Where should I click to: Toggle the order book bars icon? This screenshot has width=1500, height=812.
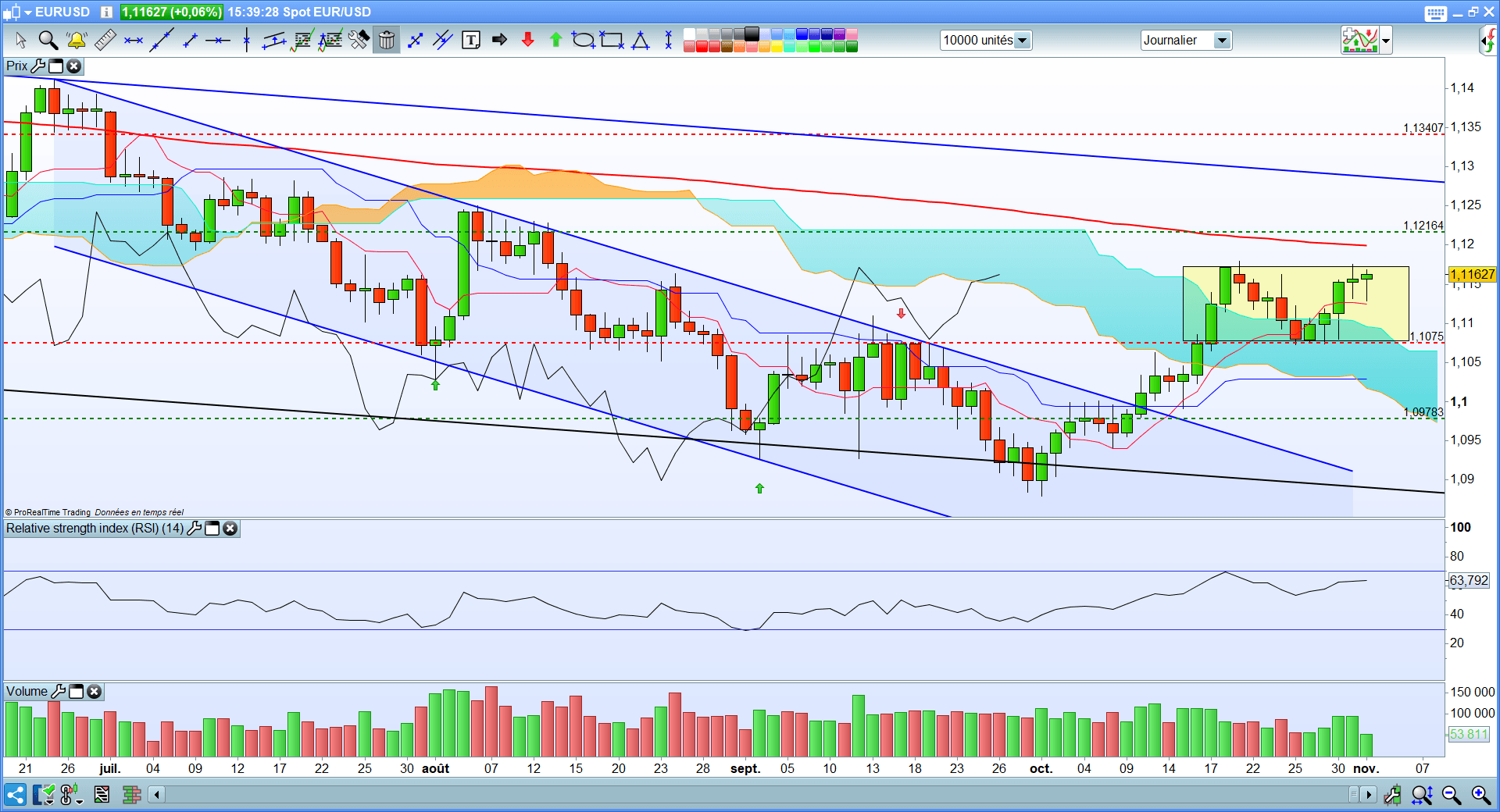pyautogui.click(x=131, y=795)
